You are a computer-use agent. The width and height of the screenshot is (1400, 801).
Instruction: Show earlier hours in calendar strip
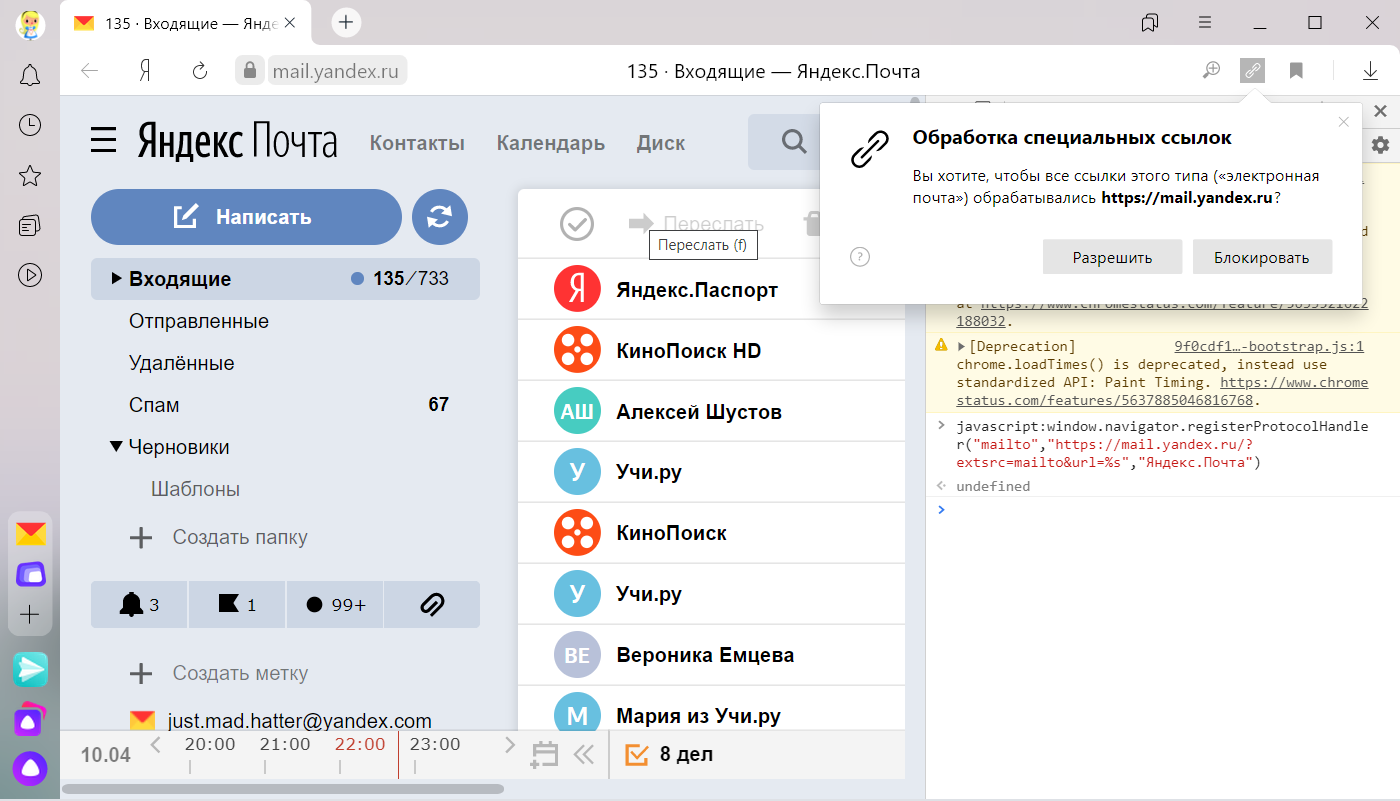coord(155,744)
